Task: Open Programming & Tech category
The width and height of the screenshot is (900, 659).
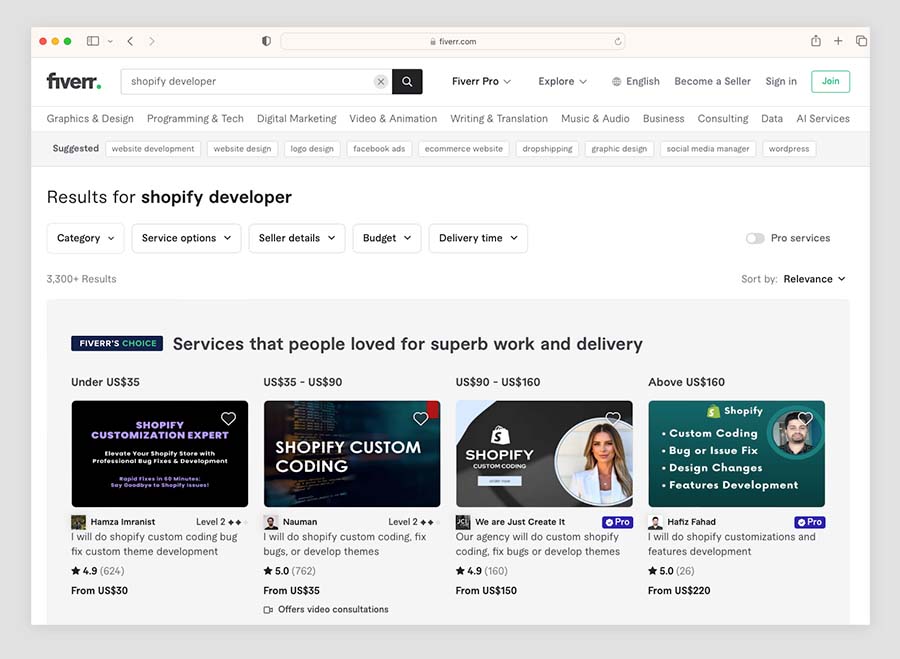Action: [x=195, y=119]
